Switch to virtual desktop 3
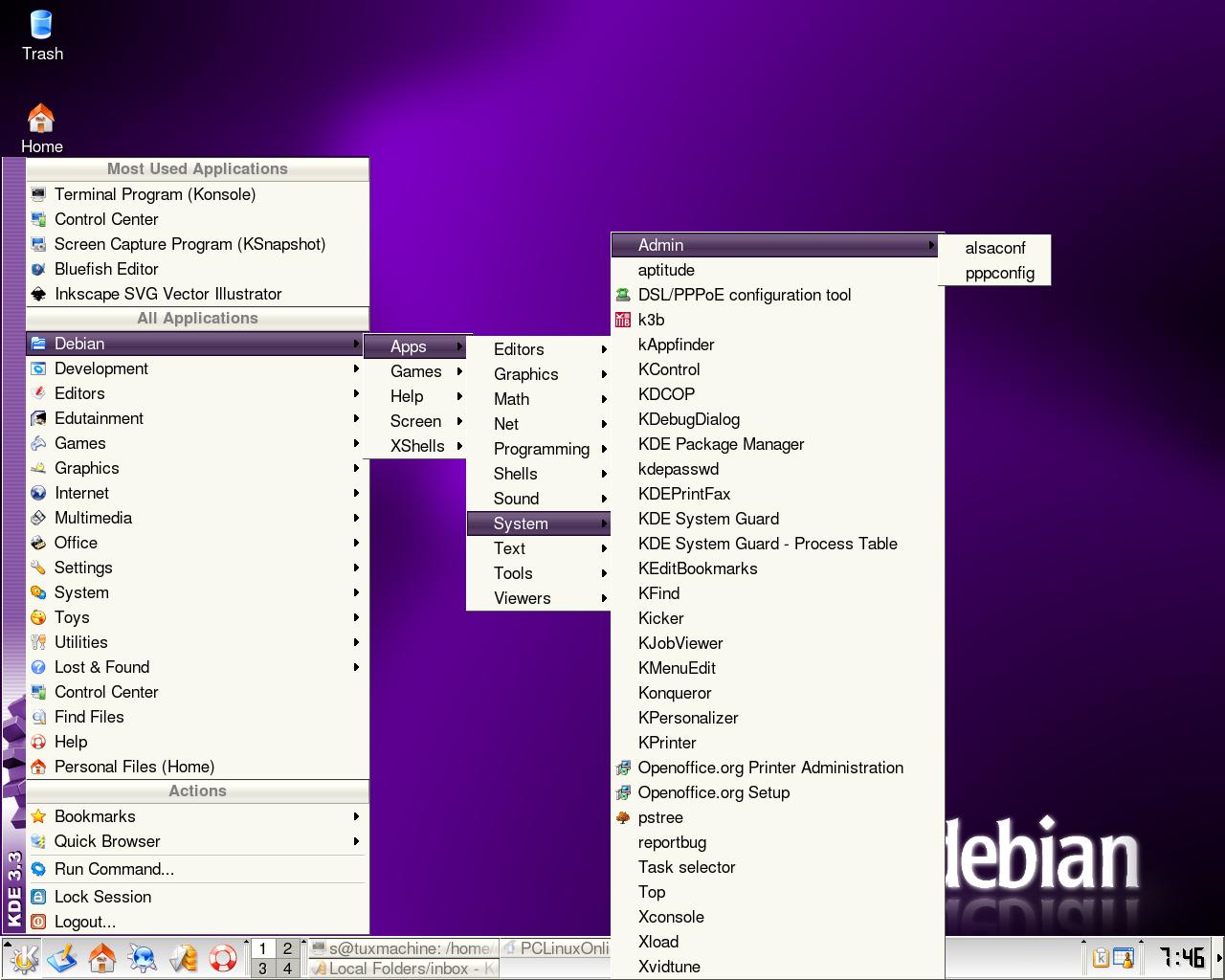Viewport: 1225px width, 980px height. pos(263,968)
